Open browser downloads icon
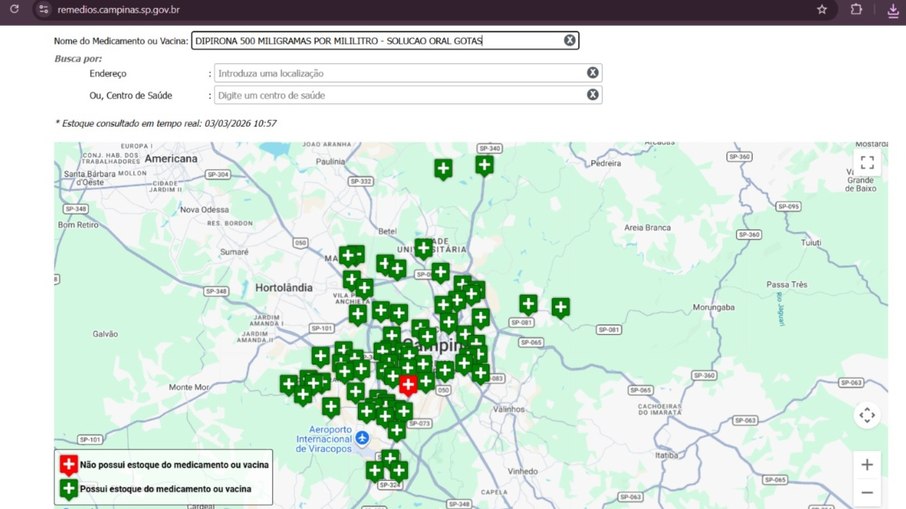Viewport: 906px width, 509px height. tap(893, 10)
